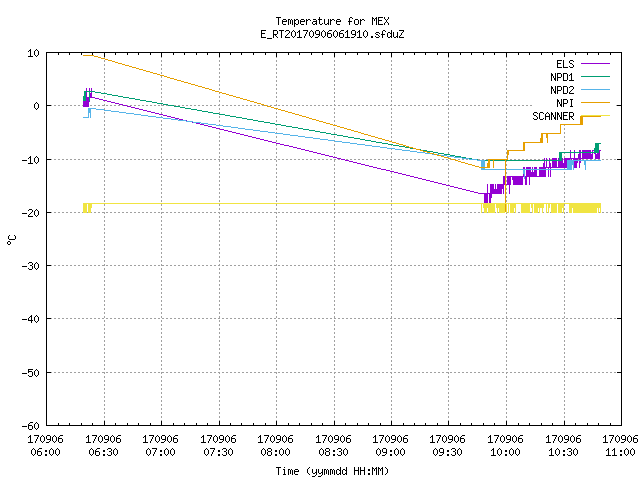This screenshot has width=640, height=480.
Task: Click the purple ELS legend line sample
Action: click(595, 64)
